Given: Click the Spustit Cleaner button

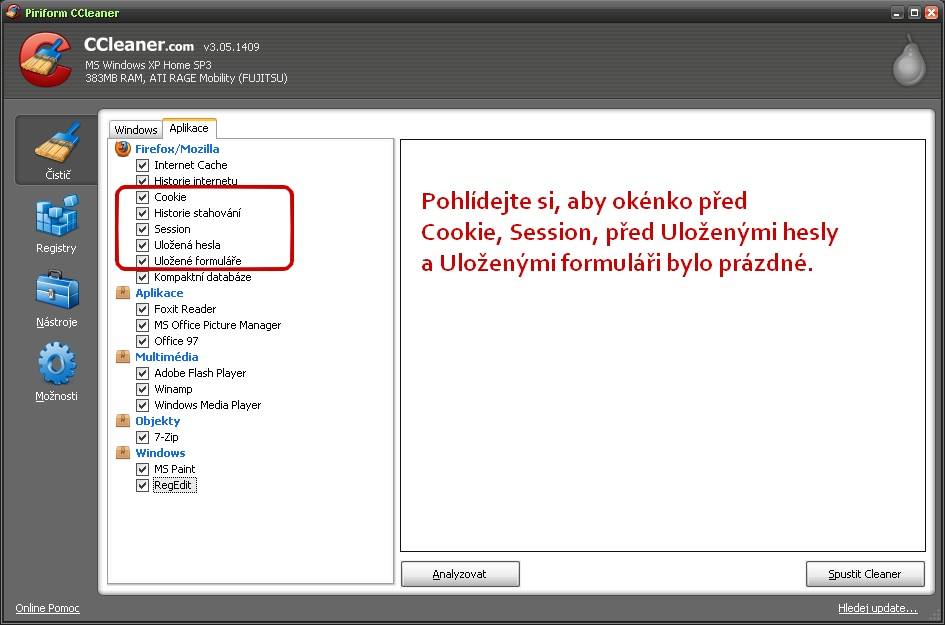Looking at the screenshot, I should click(865, 574).
